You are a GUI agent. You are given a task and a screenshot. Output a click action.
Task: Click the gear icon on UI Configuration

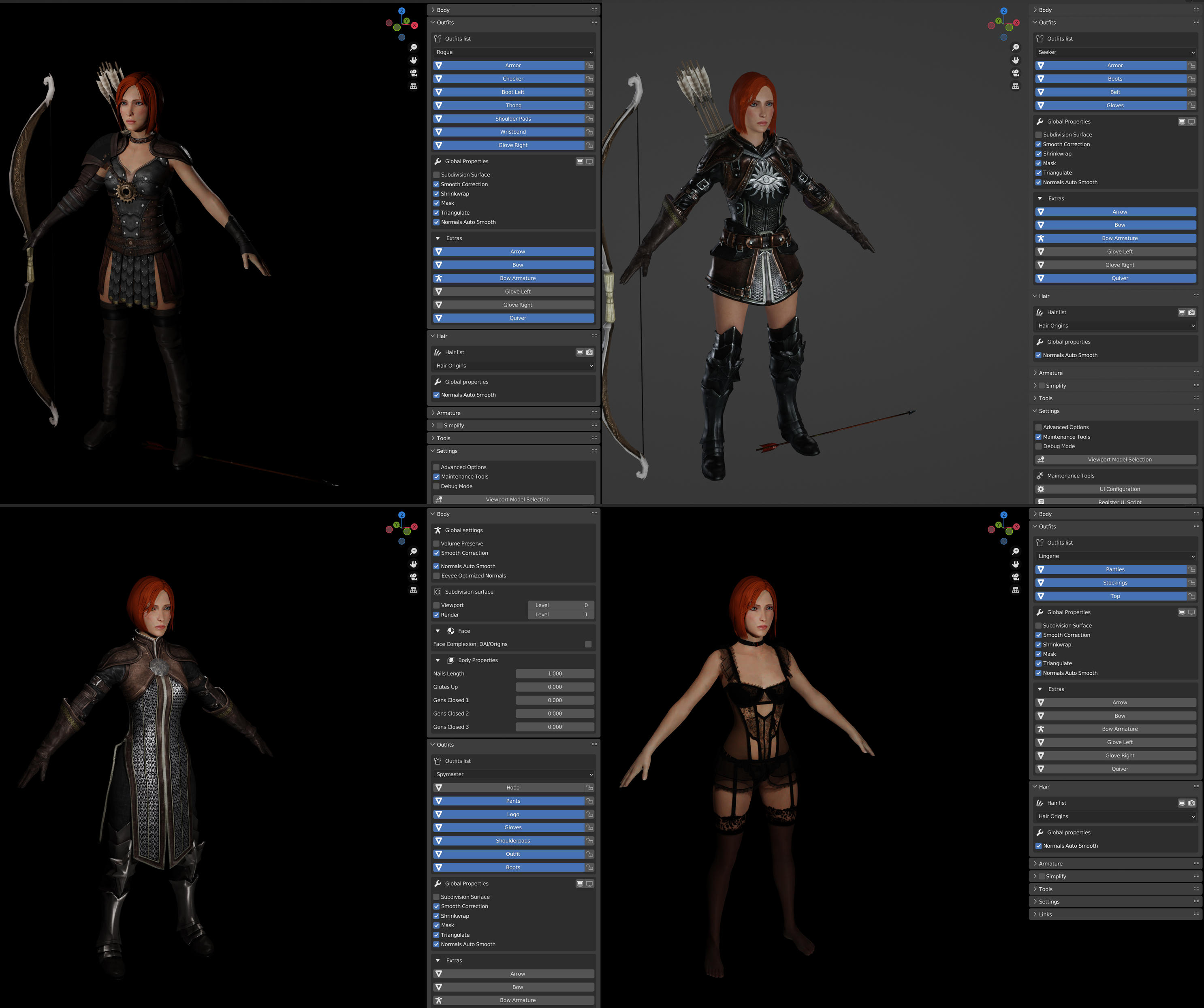[x=1041, y=489]
